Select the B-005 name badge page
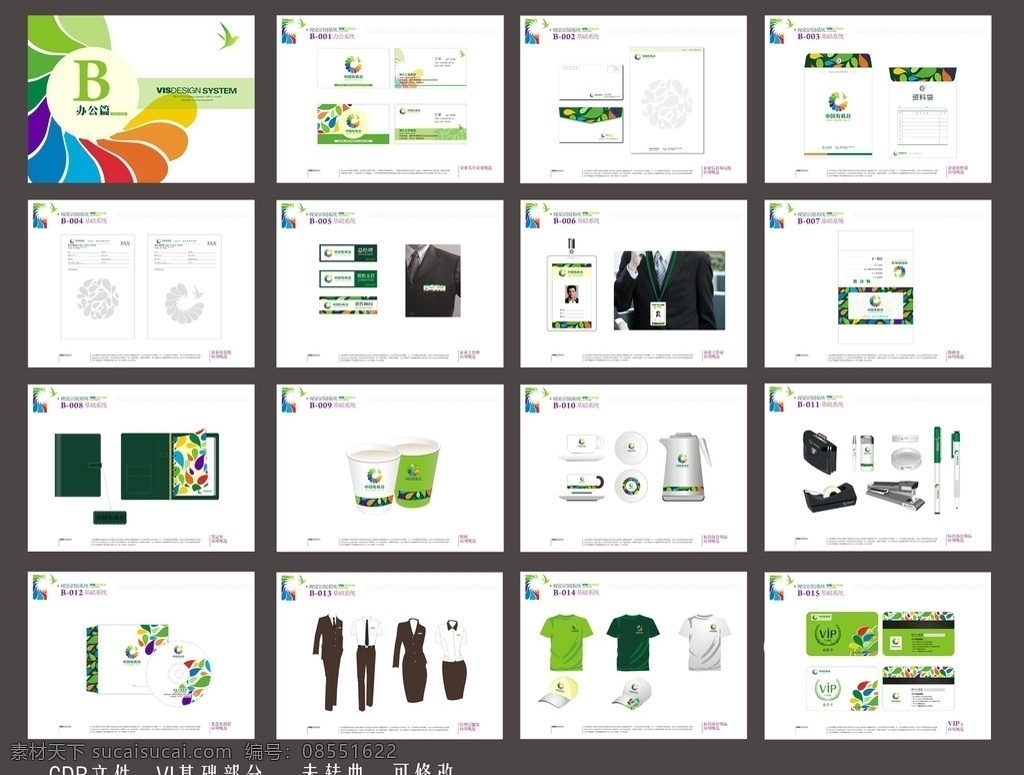1024x775 pixels. pos(390,283)
